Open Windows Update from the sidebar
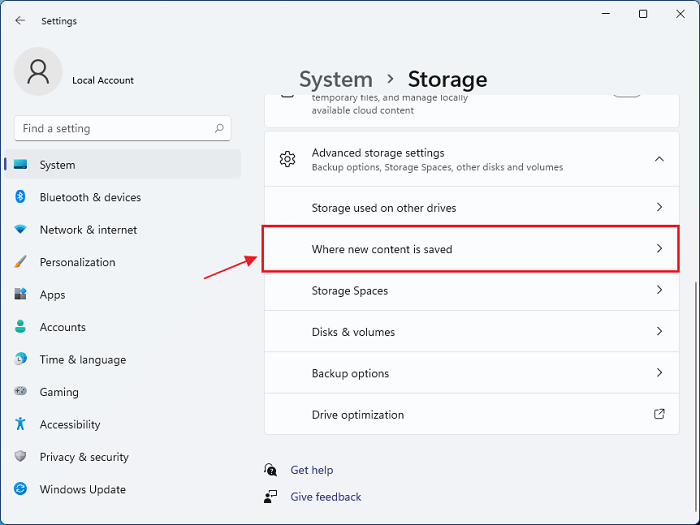The width and height of the screenshot is (700, 525). [82, 490]
